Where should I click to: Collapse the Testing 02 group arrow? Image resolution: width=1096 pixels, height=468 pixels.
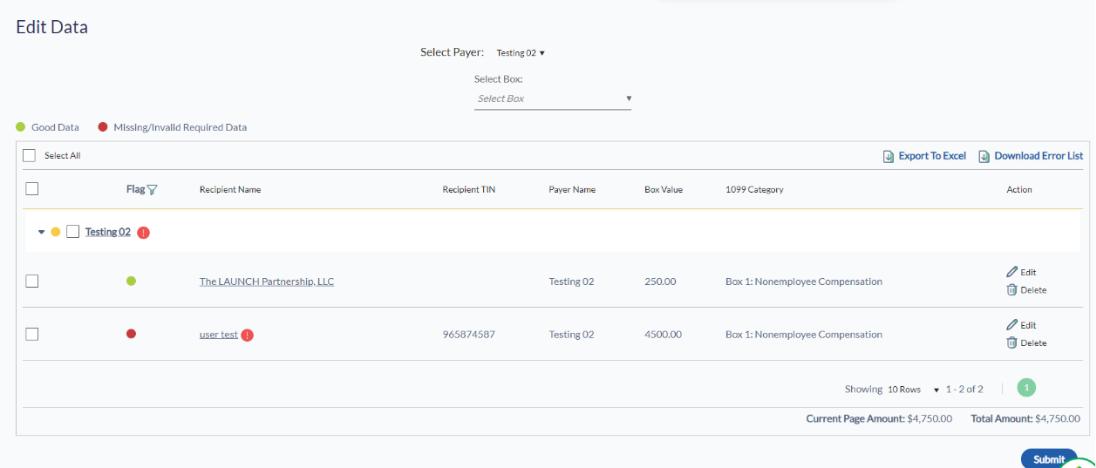41,232
